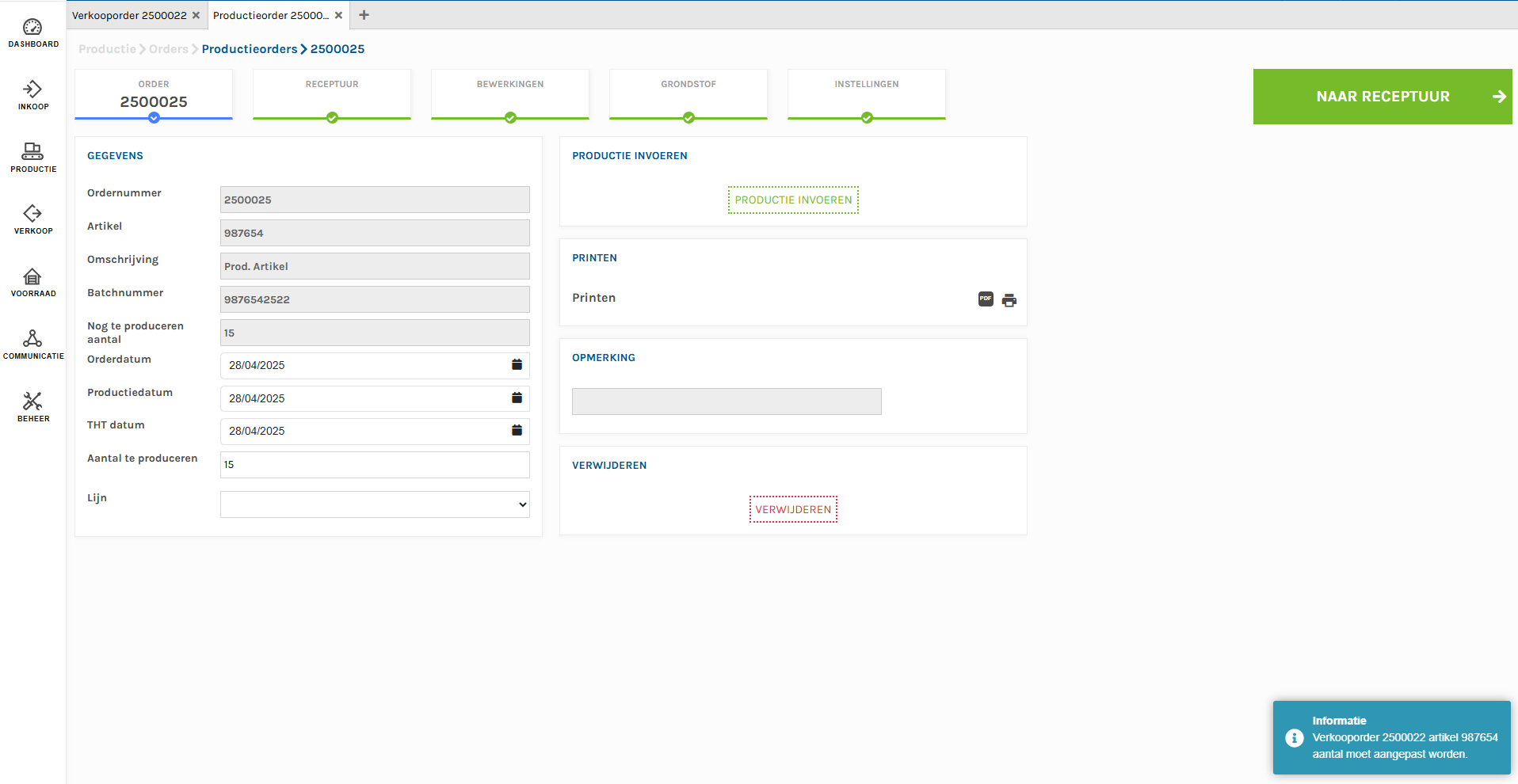Go to the Productie sidebar icon
This screenshot has width=1518, height=784.
click(x=32, y=157)
